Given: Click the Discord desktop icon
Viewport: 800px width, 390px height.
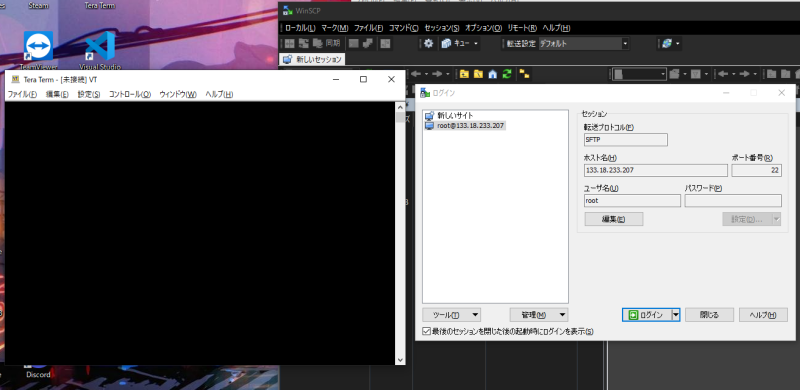Looking at the screenshot, I should 38,371.
